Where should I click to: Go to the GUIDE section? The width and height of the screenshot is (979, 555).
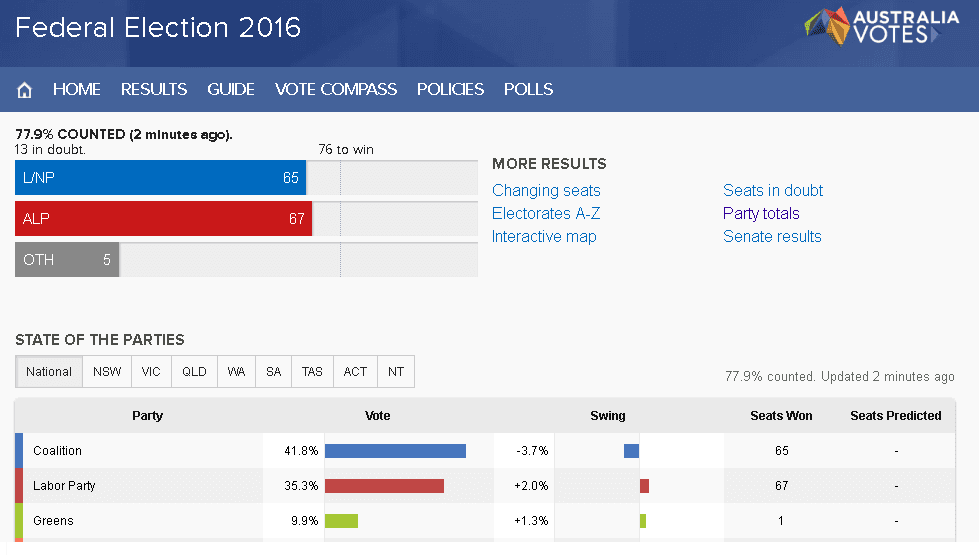230,89
